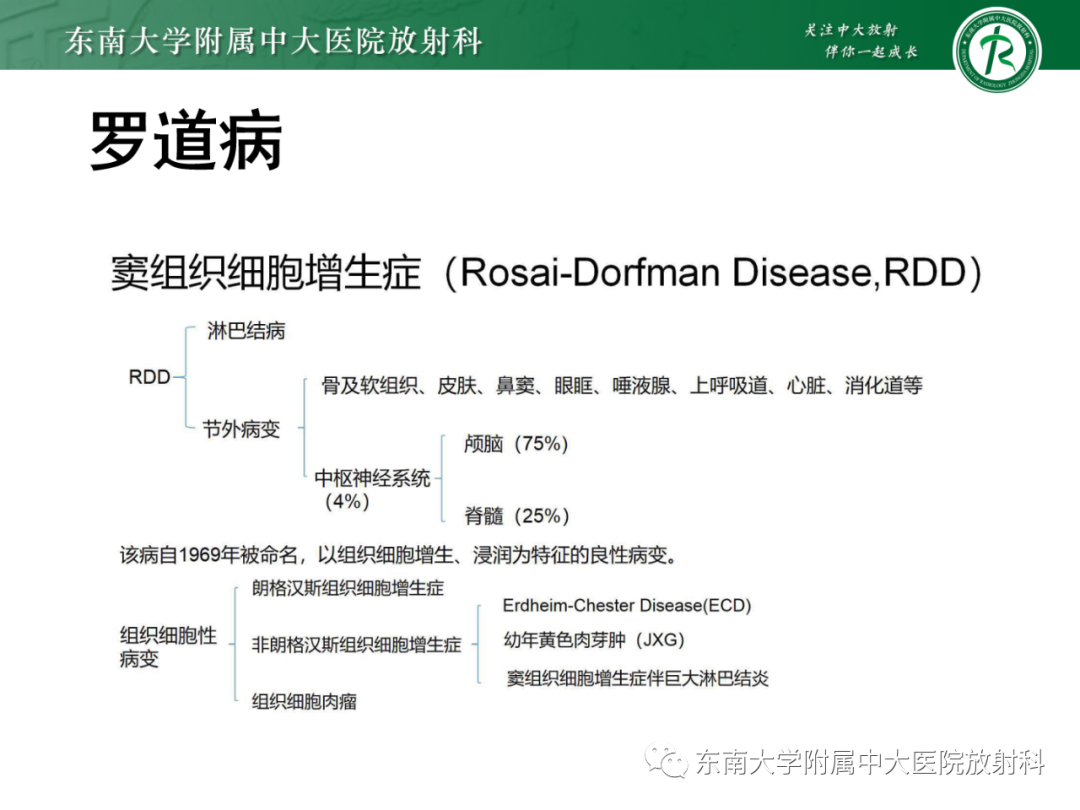Image resolution: width=1080 pixels, height=810 pixels.
Task: Click the RDD root node label
Action: pyautogui.click(x=149, y=377)
